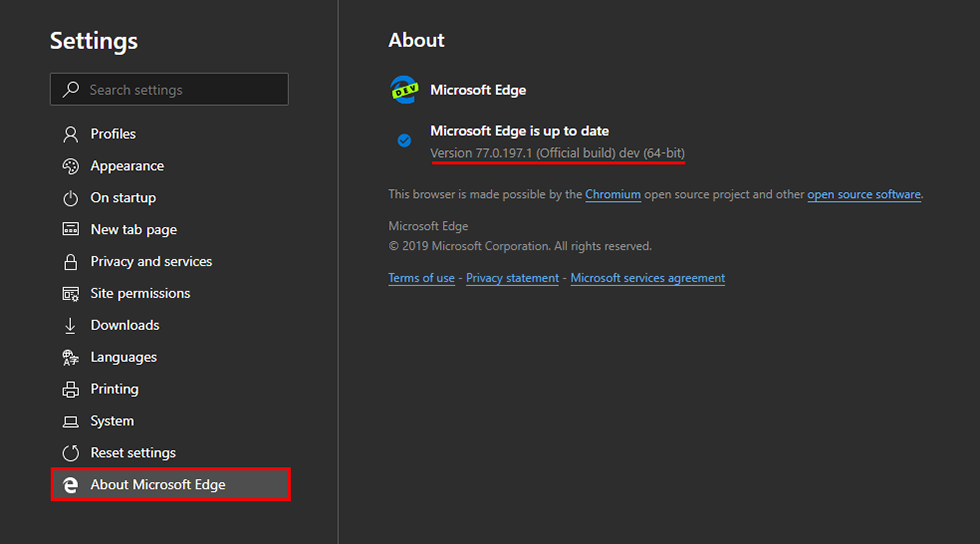Click the Version 77.0.197.1 text
Screen dimensions: 980x544
[558, 153]
